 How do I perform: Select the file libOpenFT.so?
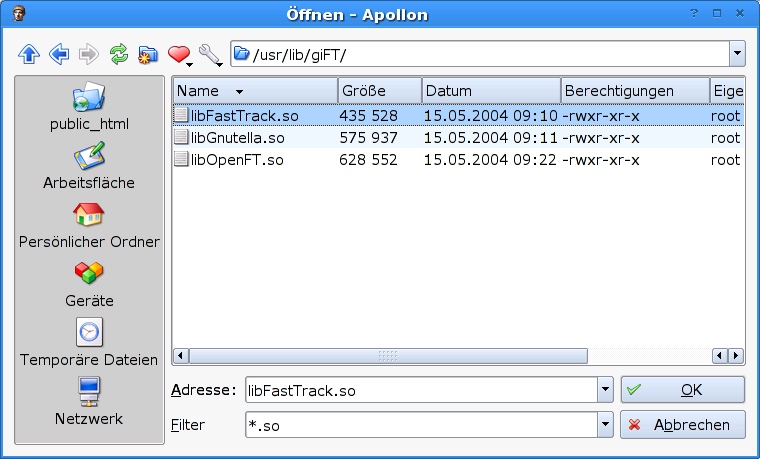pyautogui.click(x=237, y=159)
